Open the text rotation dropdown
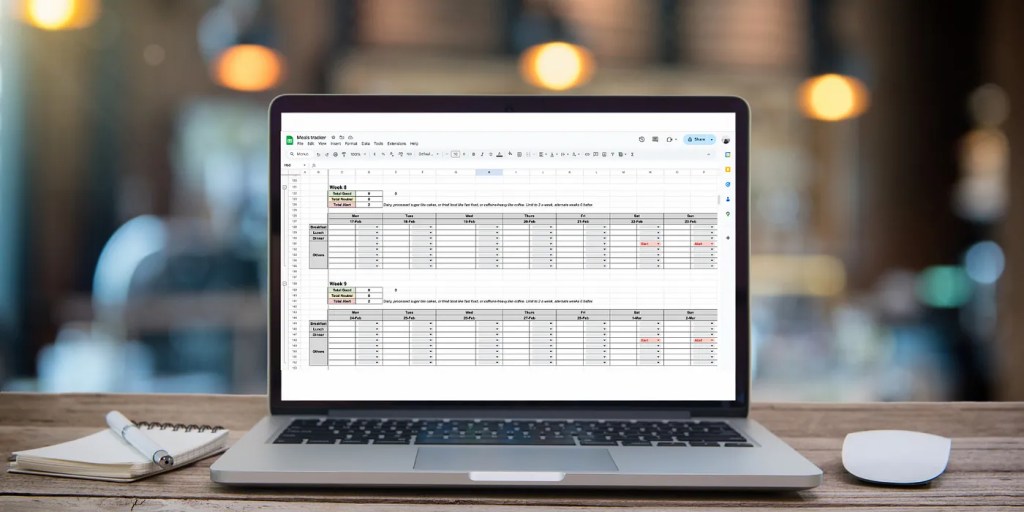 click(x=576, y=154)
